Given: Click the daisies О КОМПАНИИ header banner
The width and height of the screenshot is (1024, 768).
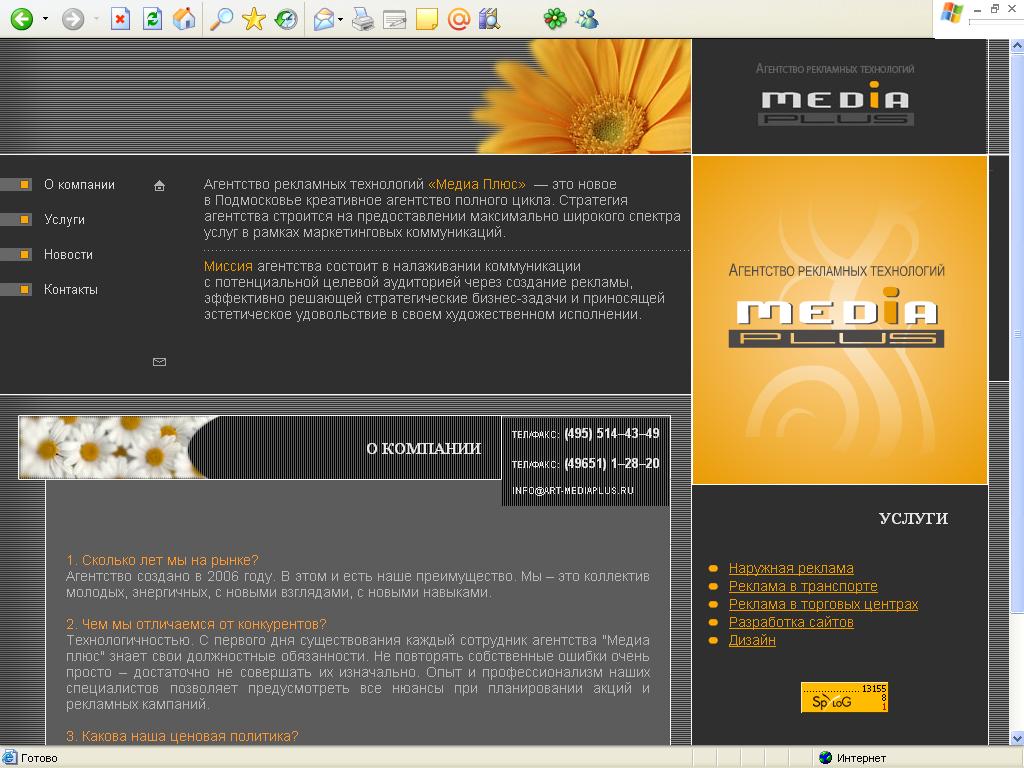Looking at the screenshot, I should 260,448.
